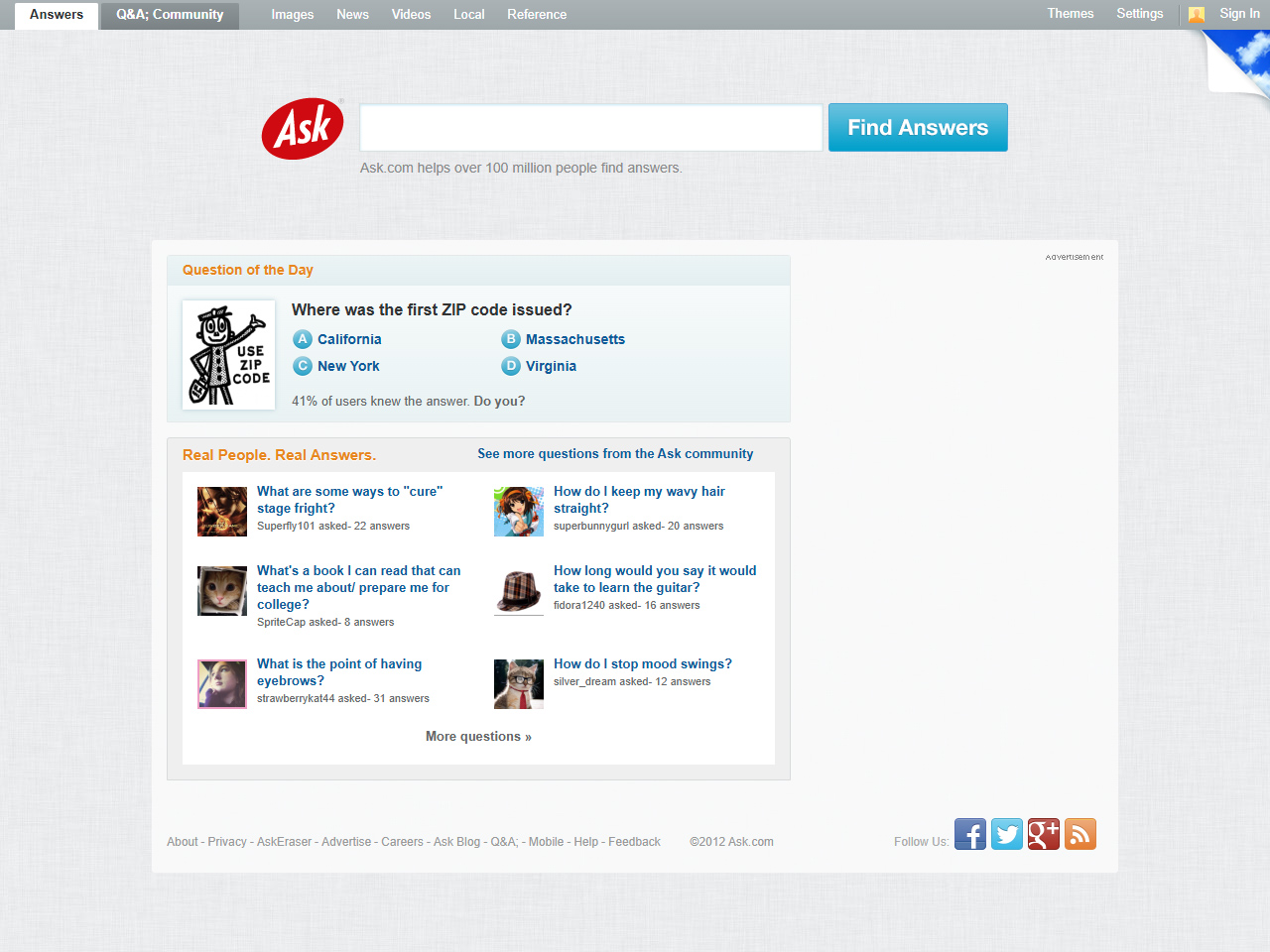
Task: Open the Mobile footer link
Action: (546, 842)
